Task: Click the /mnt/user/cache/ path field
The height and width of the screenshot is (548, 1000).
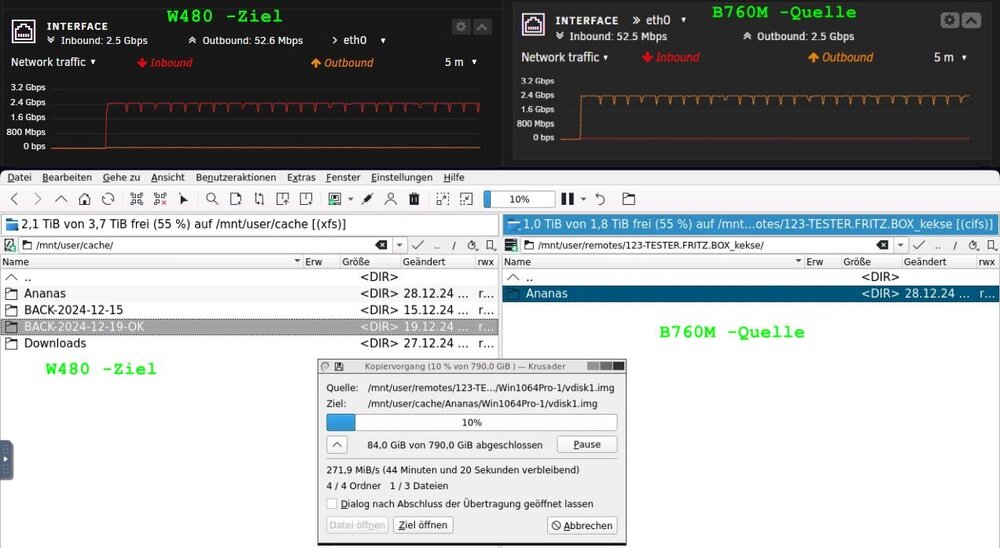Action: [204, 245]
